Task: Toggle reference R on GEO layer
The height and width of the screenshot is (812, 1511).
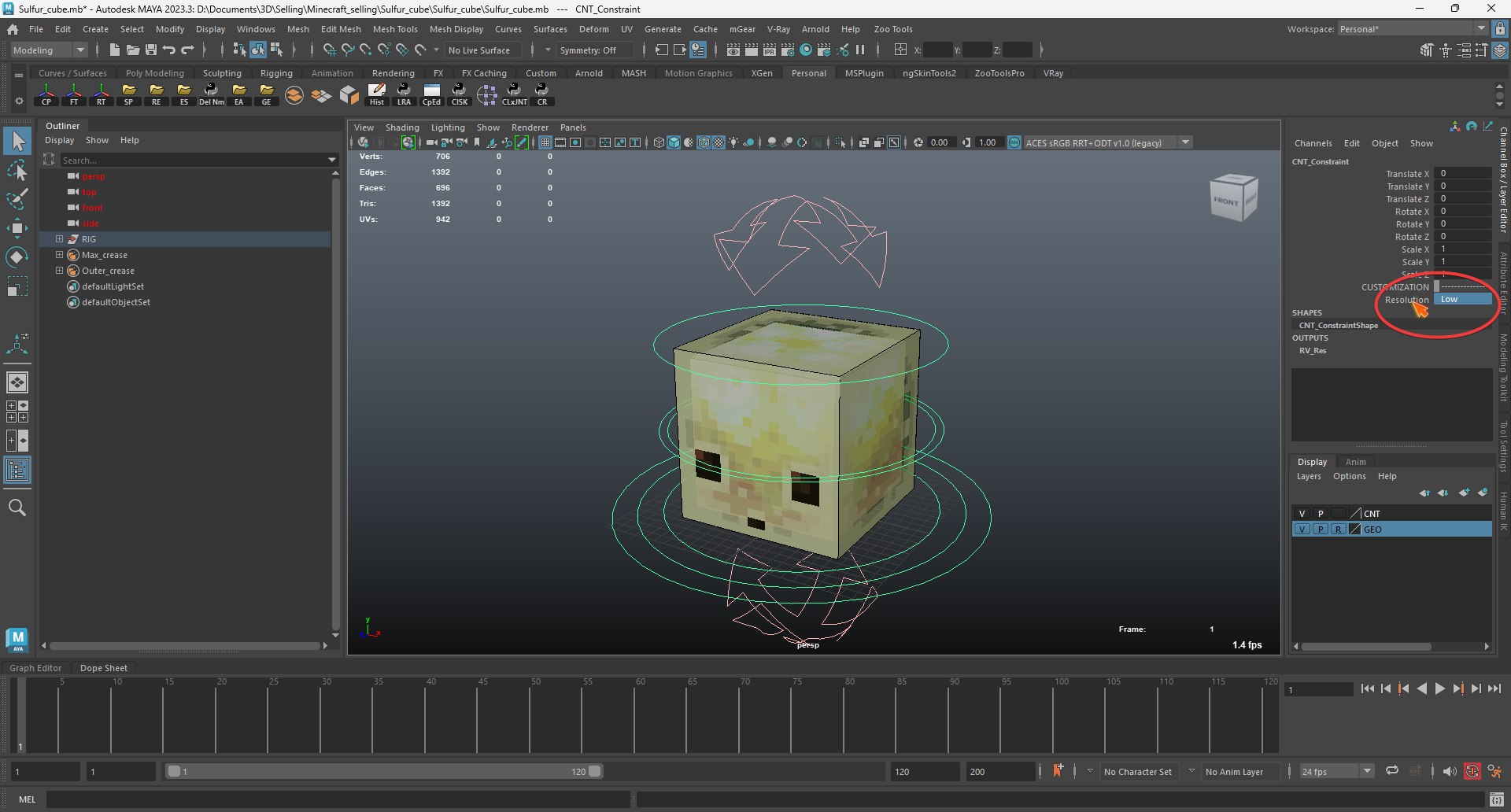Action: click(1338, 530)
